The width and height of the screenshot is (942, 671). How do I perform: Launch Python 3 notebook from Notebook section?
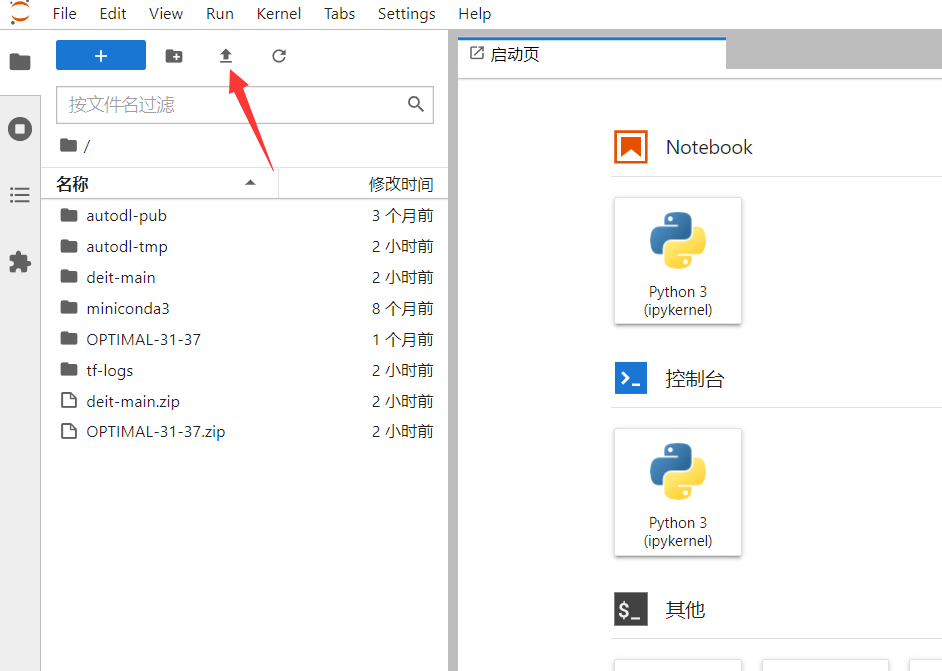(x=677, y=260)
